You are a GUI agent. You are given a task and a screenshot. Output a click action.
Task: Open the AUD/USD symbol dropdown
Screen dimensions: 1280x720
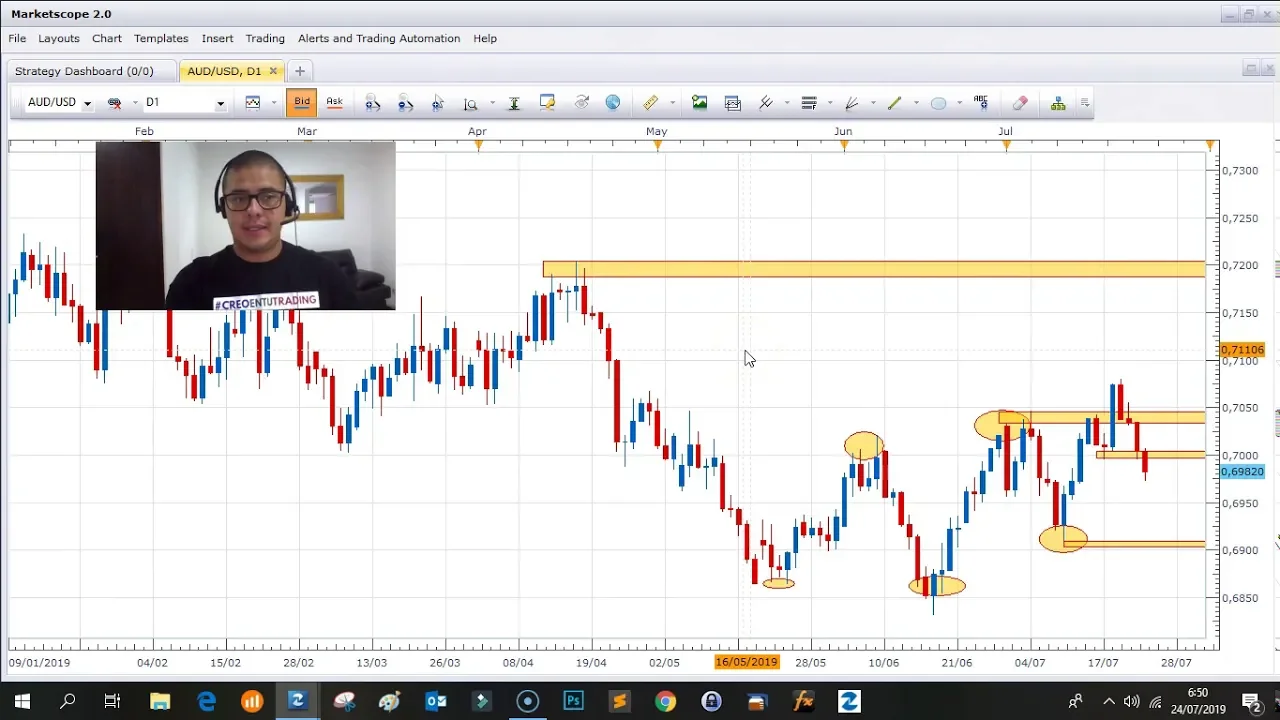click(87, 103)
